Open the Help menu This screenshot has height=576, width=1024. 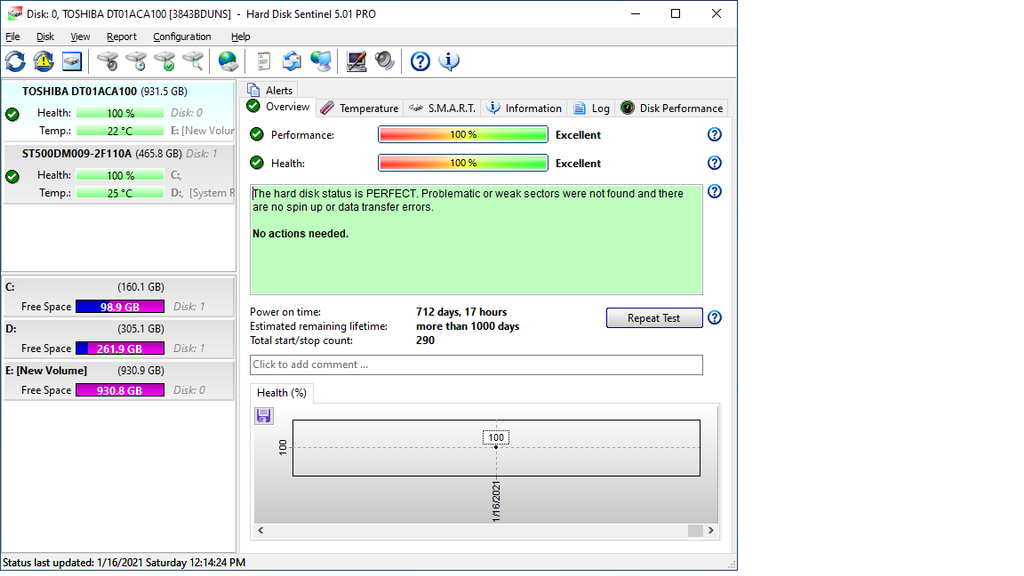click(x=240, y=37)
